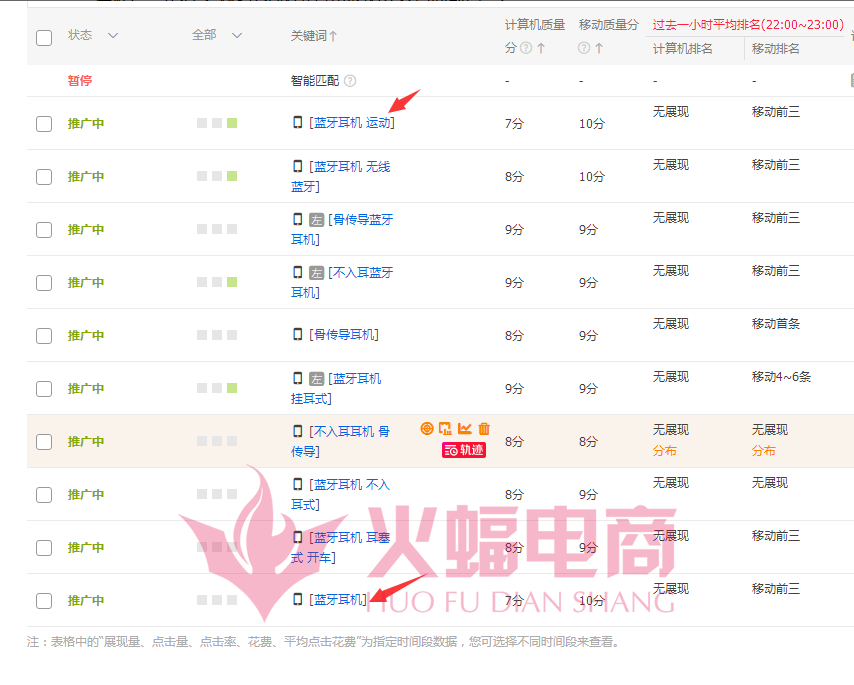The height and width of the screenshot is (685, 854).
Task: Click the orange 分布 link under 计算机排名
Action: coord(665,451)
